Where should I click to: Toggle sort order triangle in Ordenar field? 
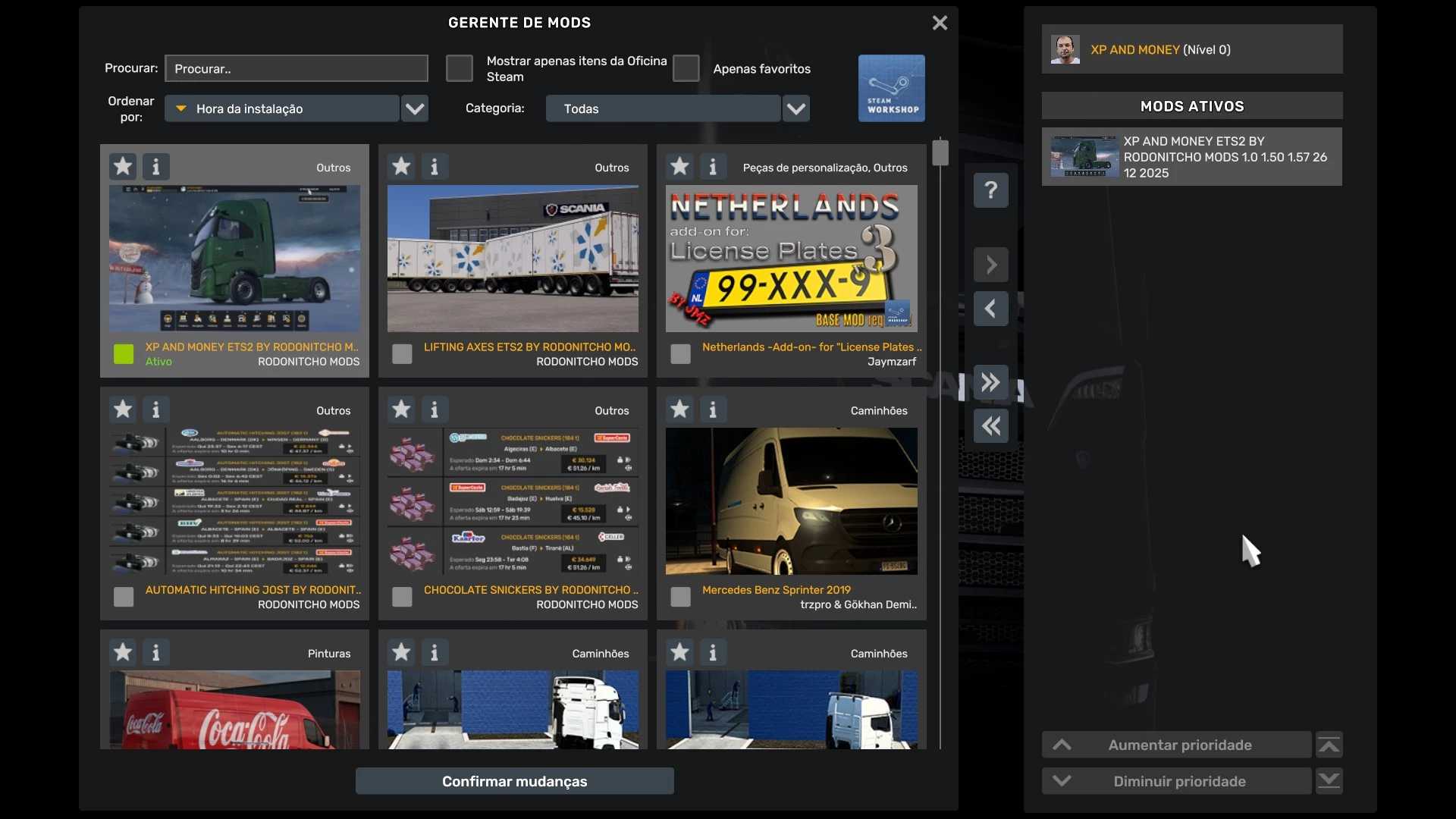(181, 108)
